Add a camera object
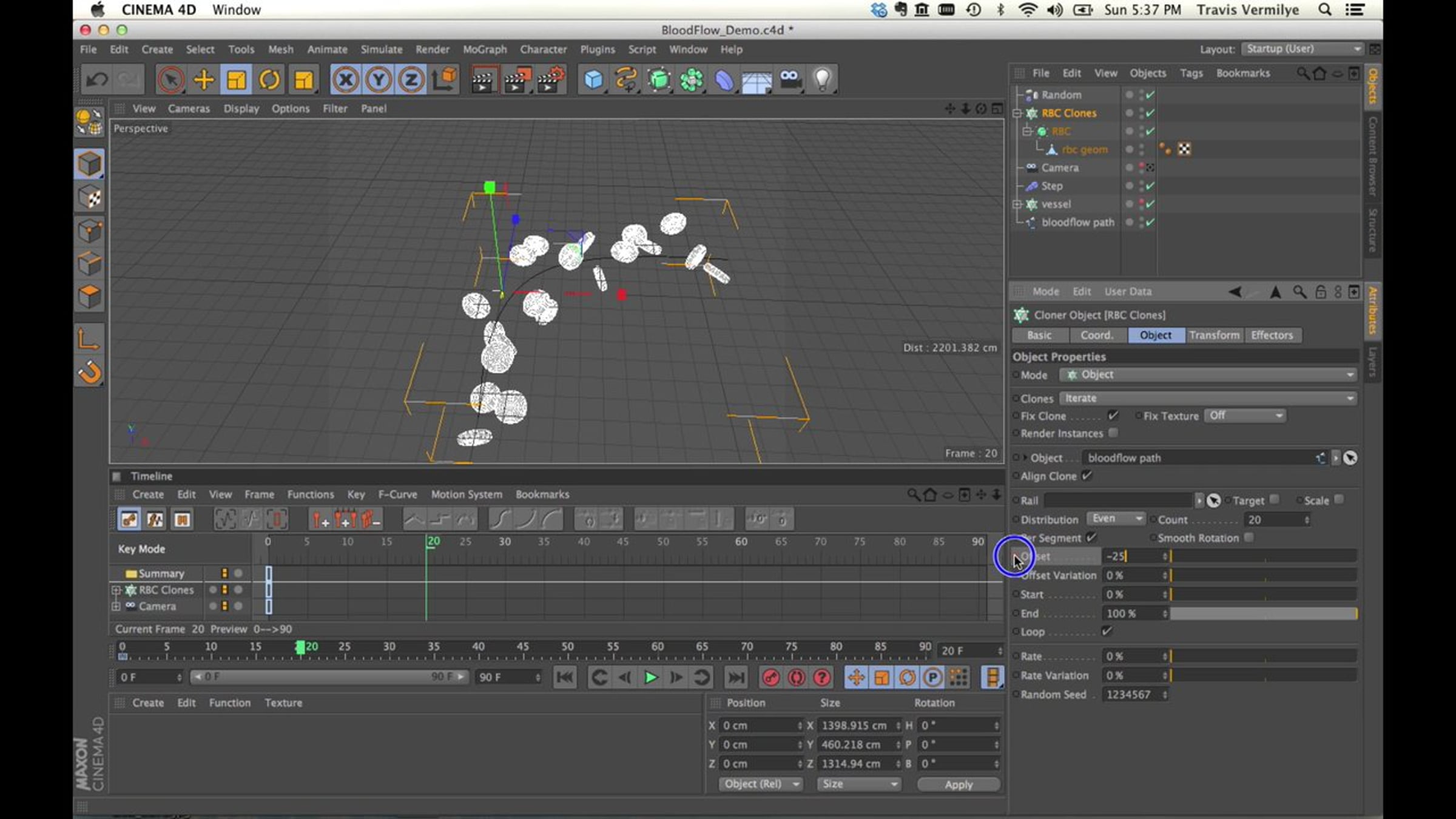Screen dimensions: 1456x819 [790, 79]
